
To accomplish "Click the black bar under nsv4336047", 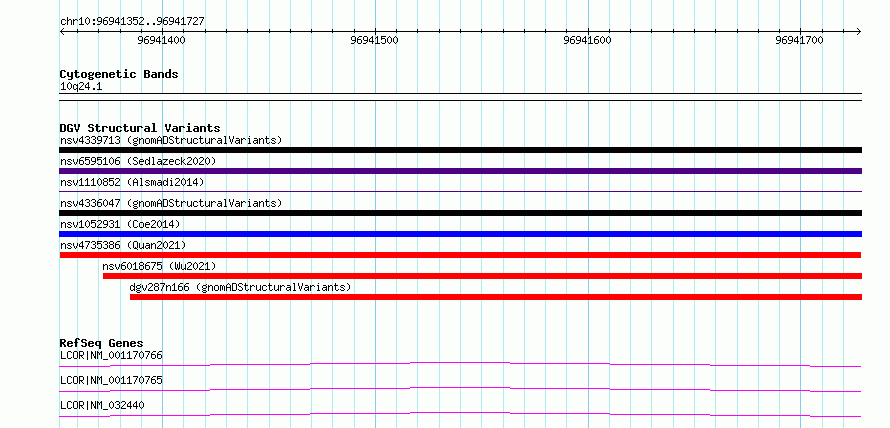I will [x=460, y=213].
